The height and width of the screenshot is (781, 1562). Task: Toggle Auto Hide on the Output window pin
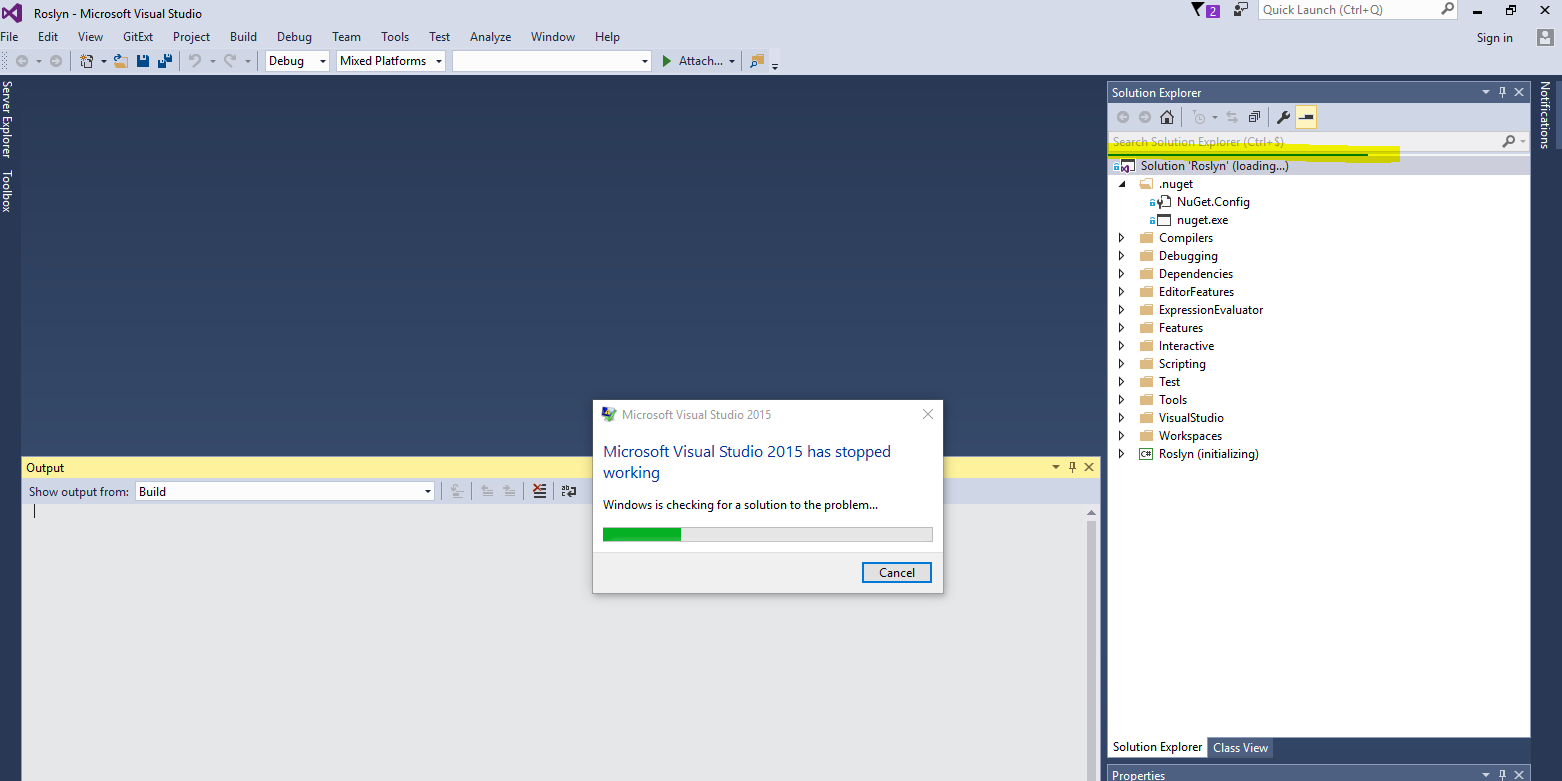coord(1071,467)
